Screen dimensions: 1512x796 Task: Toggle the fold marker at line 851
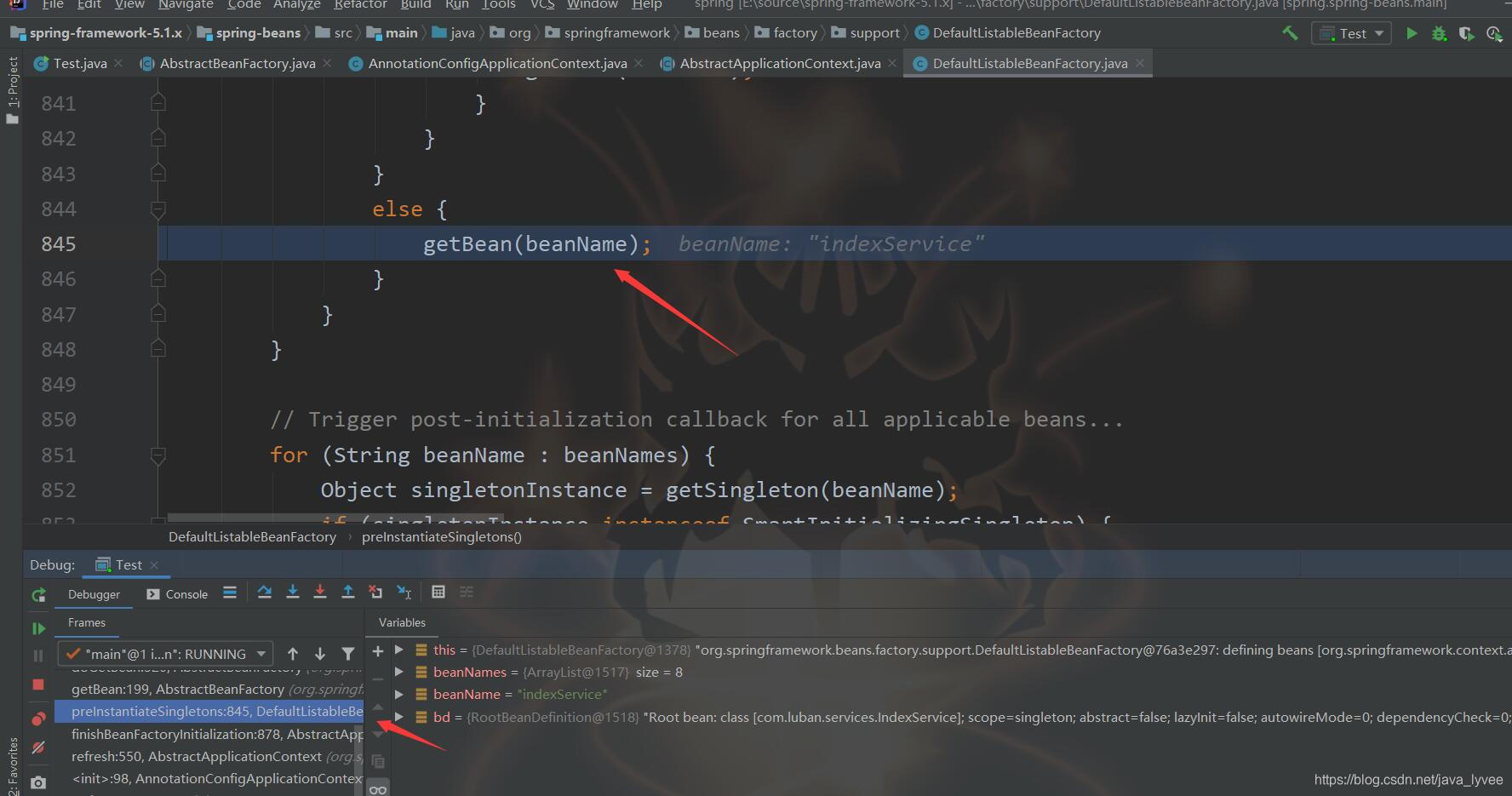click(x=157, y=455)
